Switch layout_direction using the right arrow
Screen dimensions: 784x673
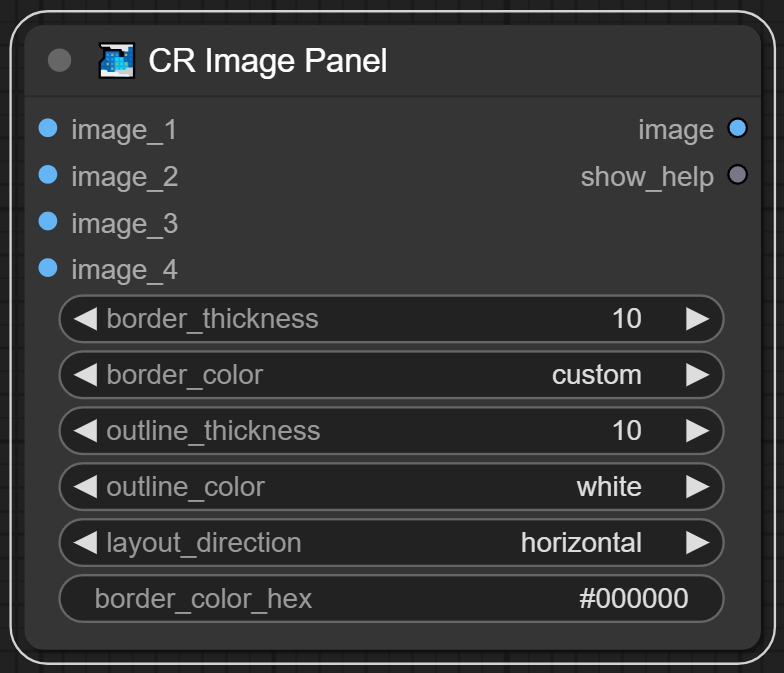(x=697, y=543)
